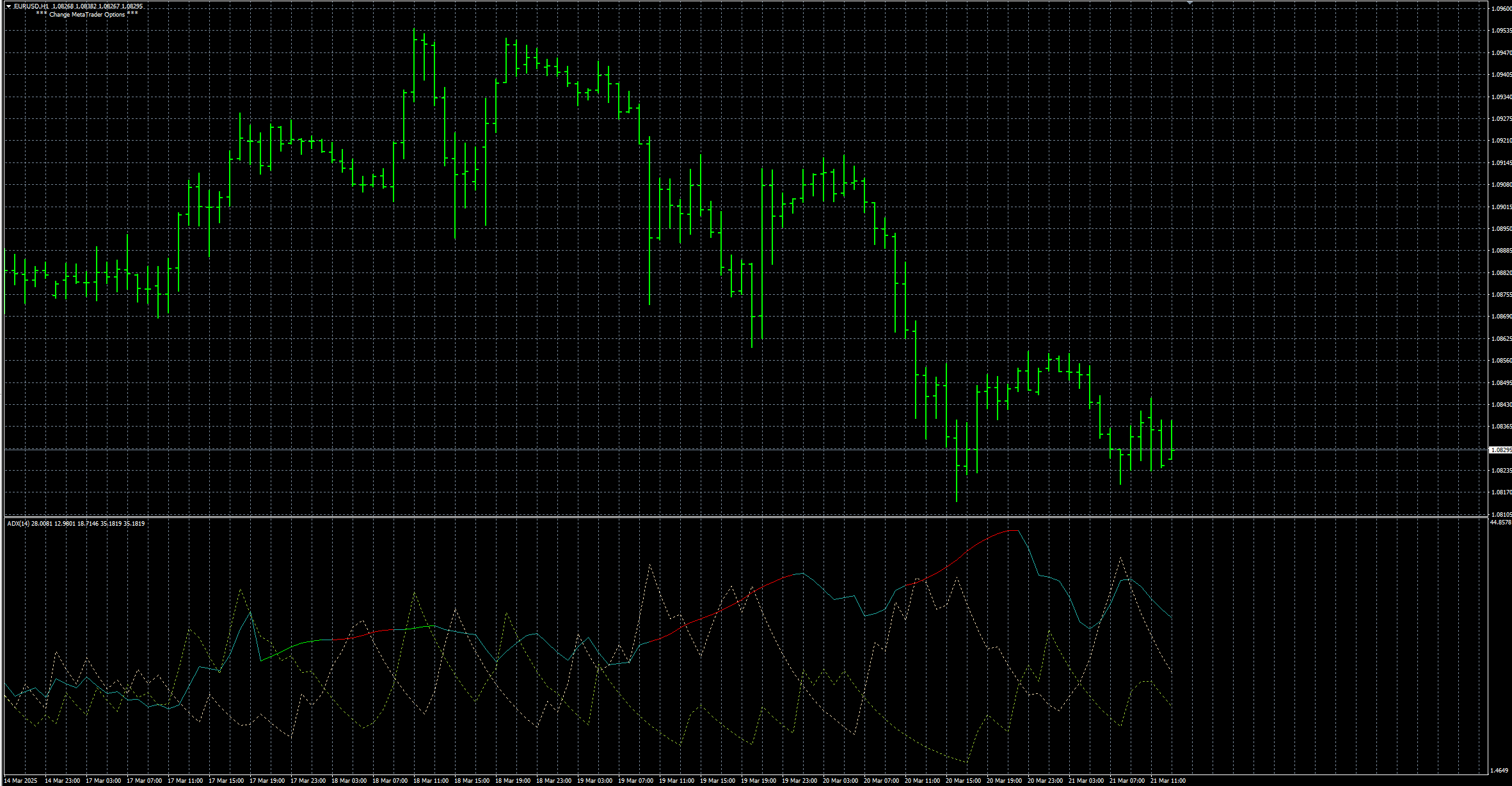Click the 17 Mar 19:00 time label
Viewport: 1512px width, 786px height.
coord(267,781)
